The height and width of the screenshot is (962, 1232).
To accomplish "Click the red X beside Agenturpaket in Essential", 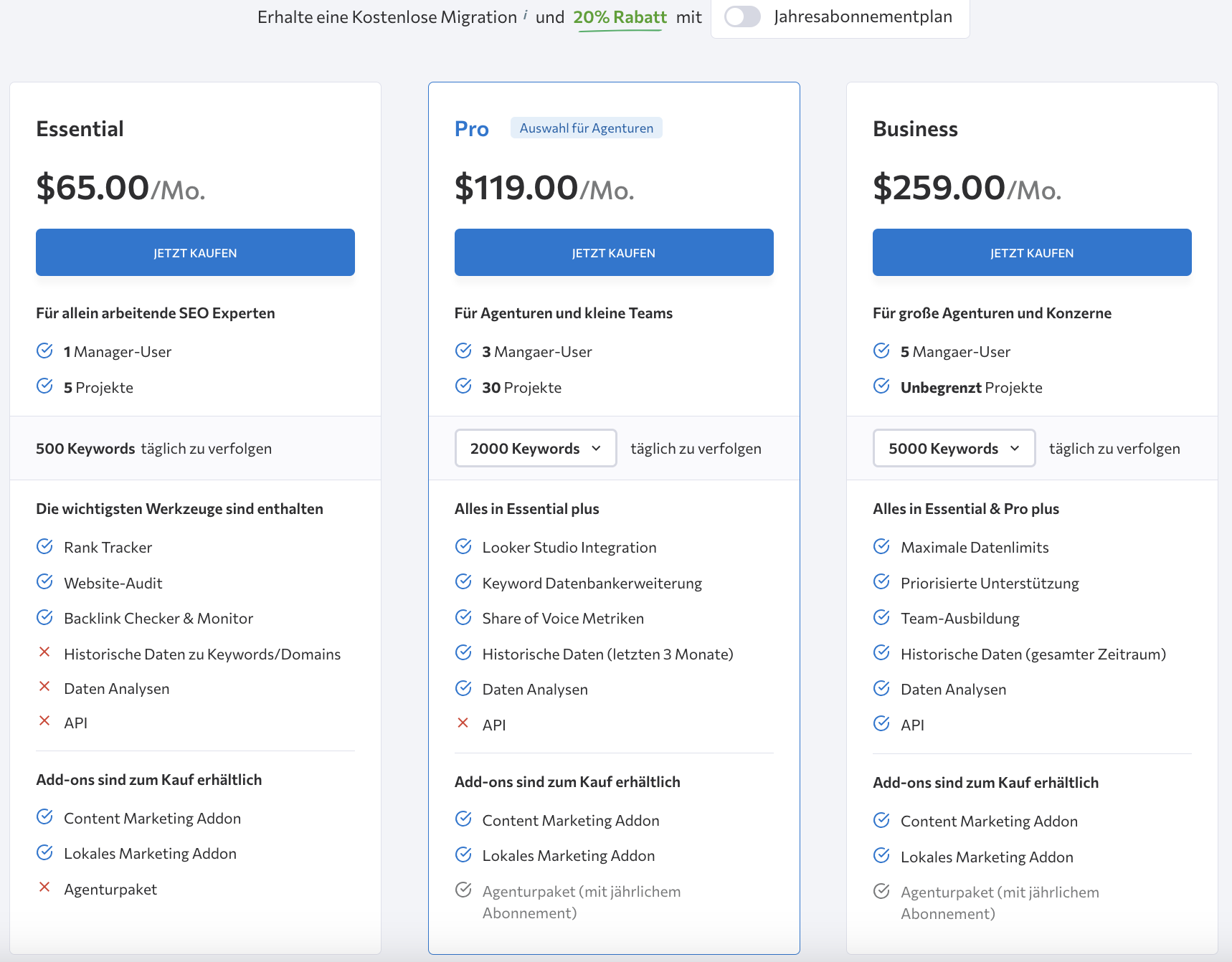I will pyautogui.click(x=44, y=887).
